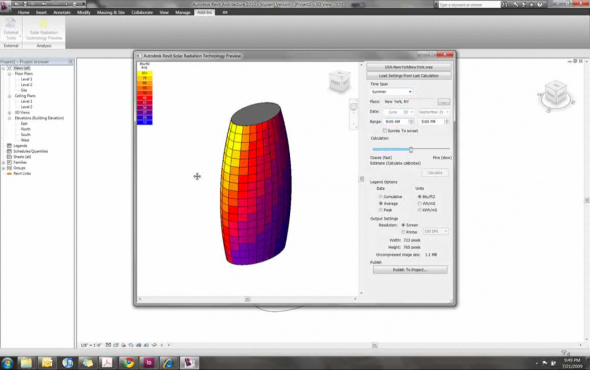Open the Time Span Summer dropdown
Viewport: 590px width, 370px height.
coord(392,92)
